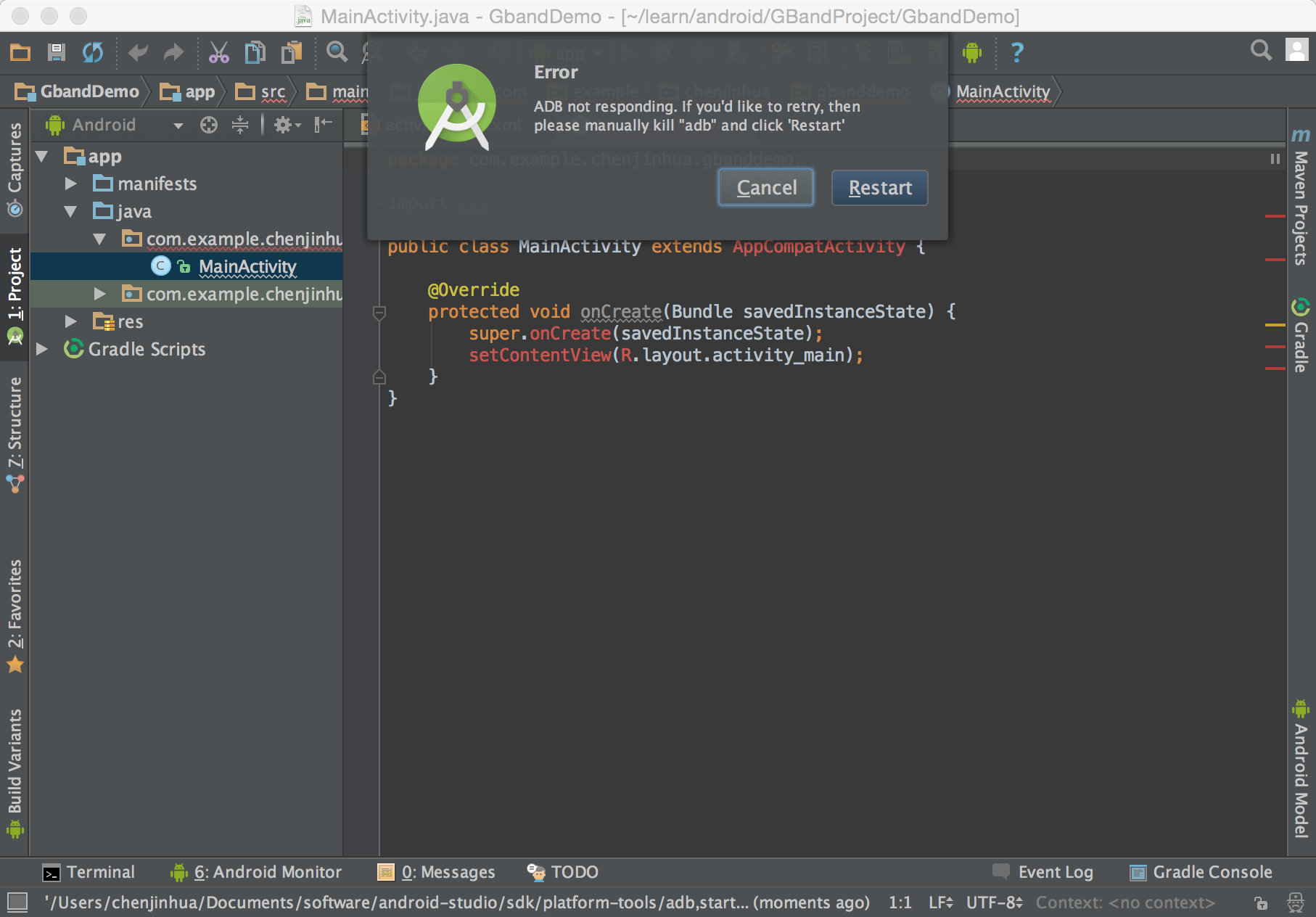
Task: Click the app breadcrumb in navigation bar
Action: tap(188, 91)
